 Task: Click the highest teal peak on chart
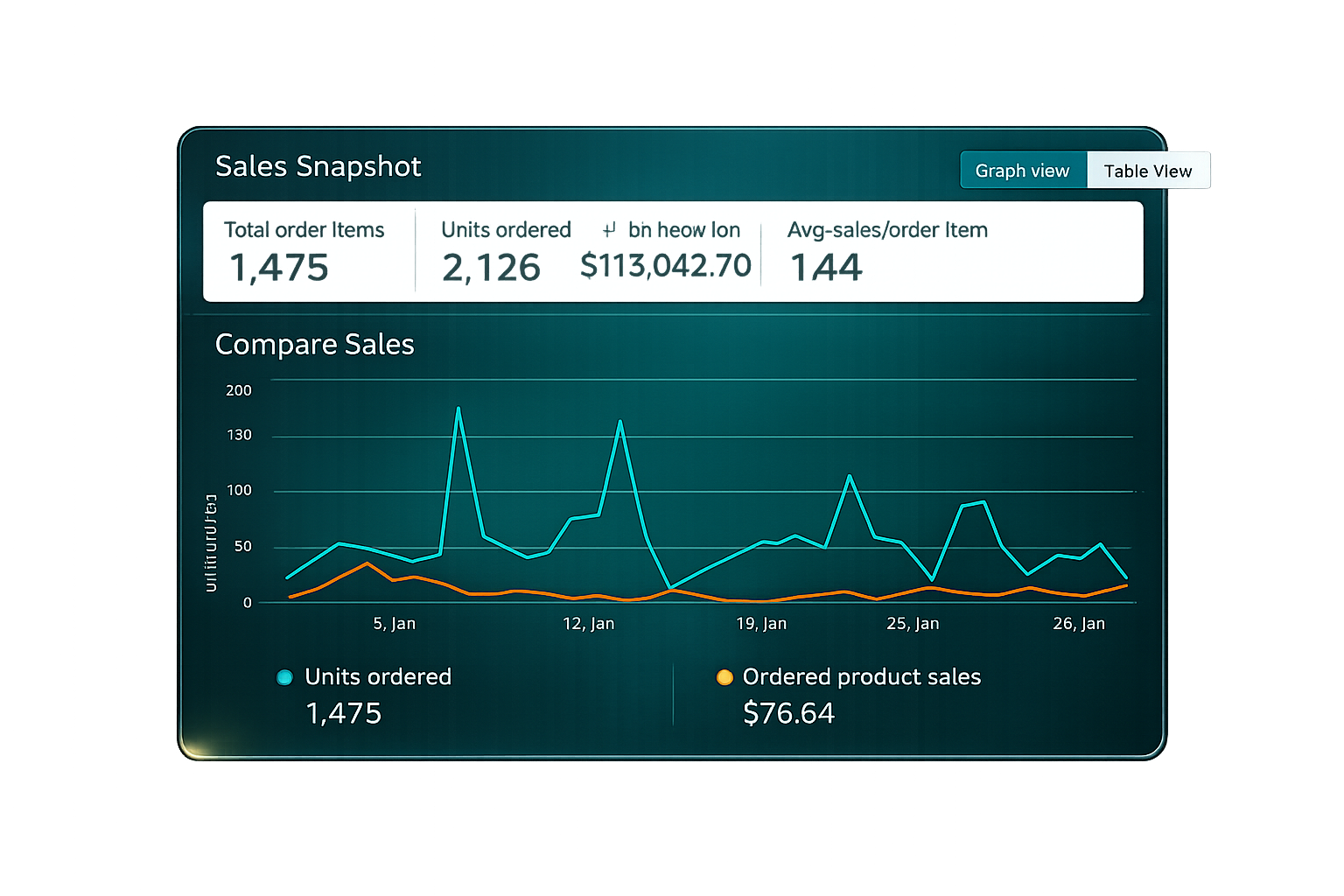(458, 409)
